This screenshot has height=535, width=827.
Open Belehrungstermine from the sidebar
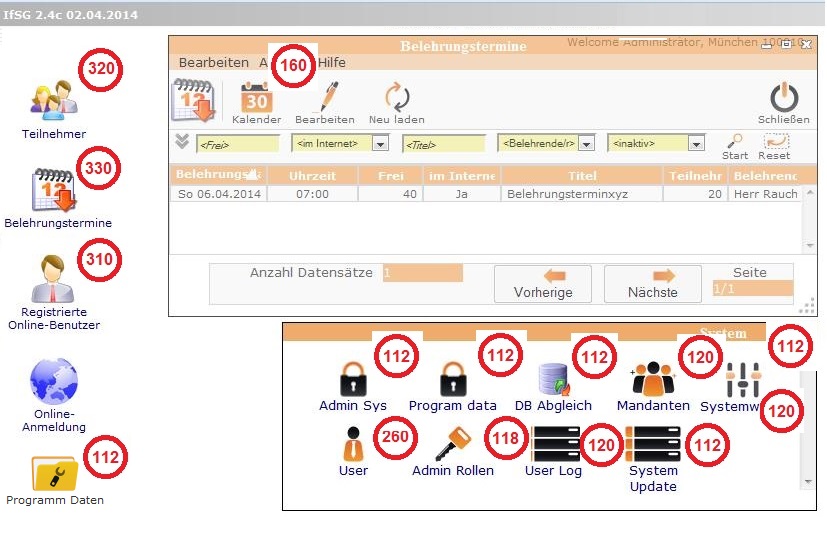coord(54,191)
